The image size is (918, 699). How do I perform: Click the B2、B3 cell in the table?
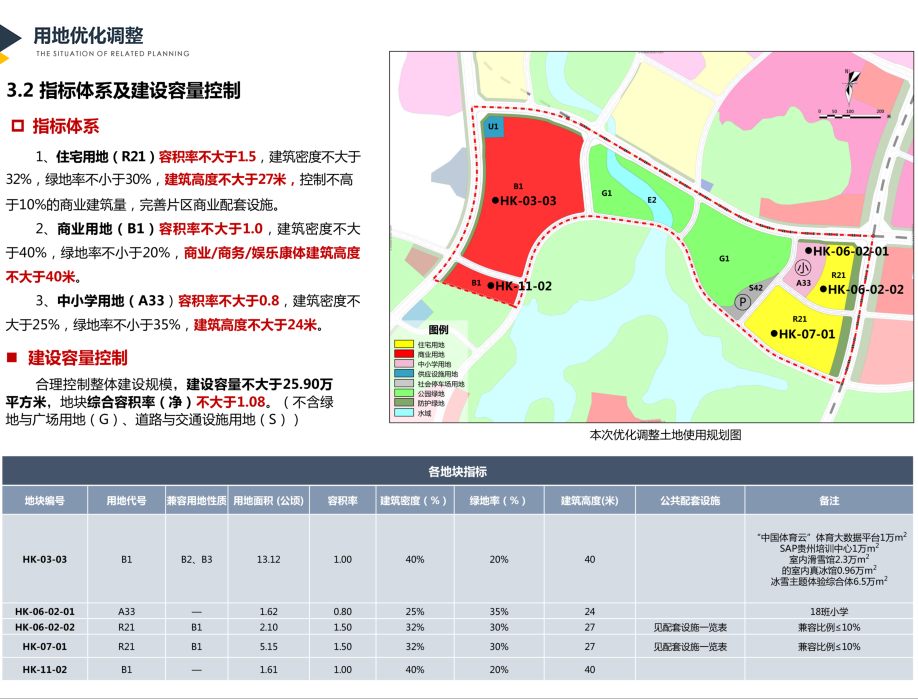click(197, 560)
